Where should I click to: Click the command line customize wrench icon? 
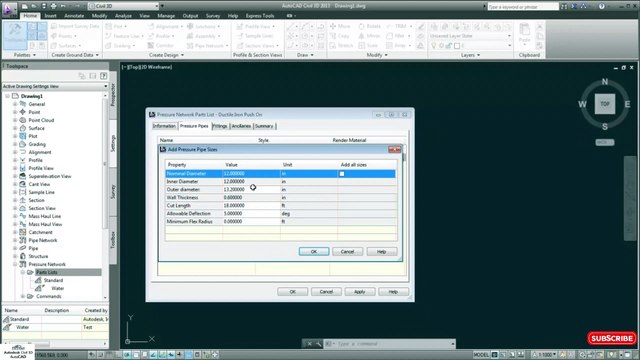point(319,344)
